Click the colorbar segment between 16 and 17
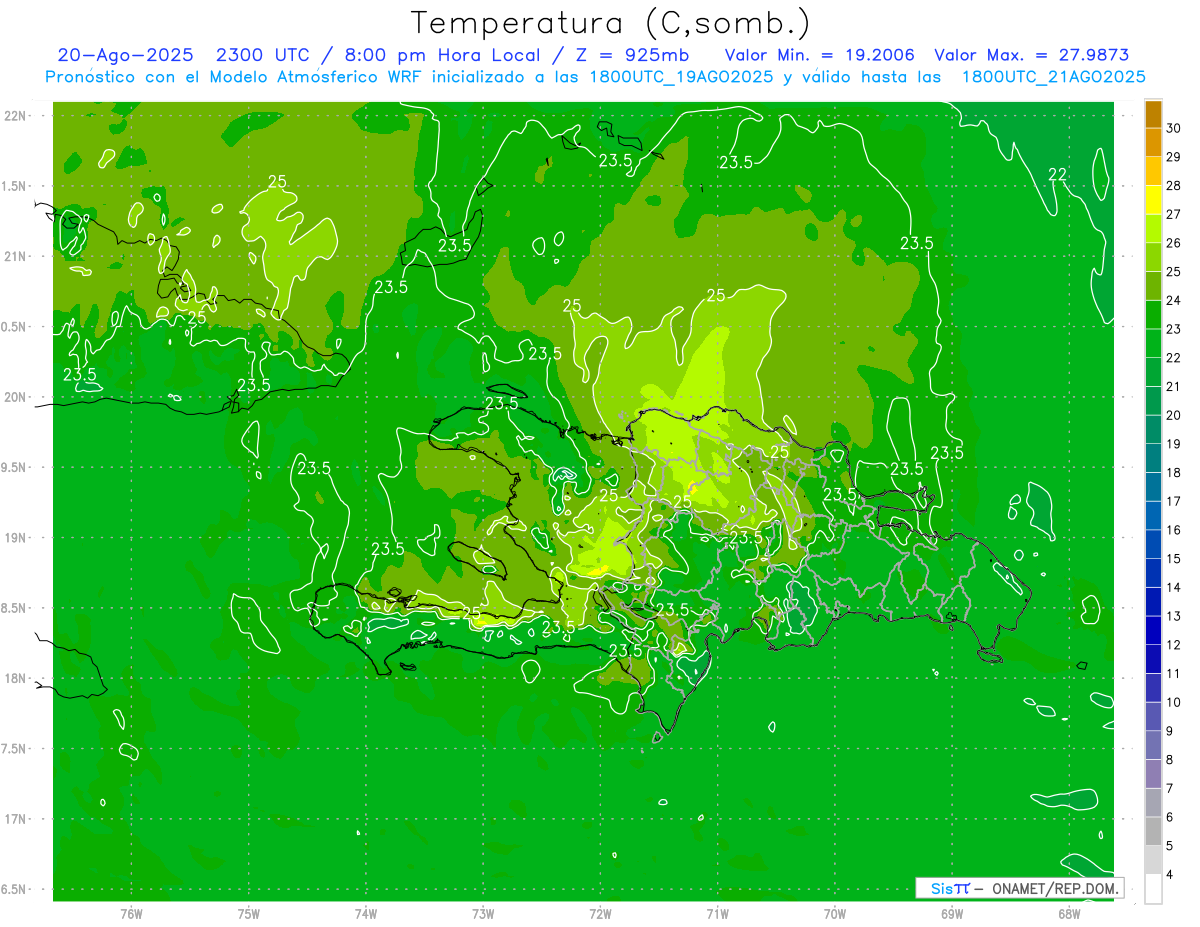1200x927 pixels. 1153,516
